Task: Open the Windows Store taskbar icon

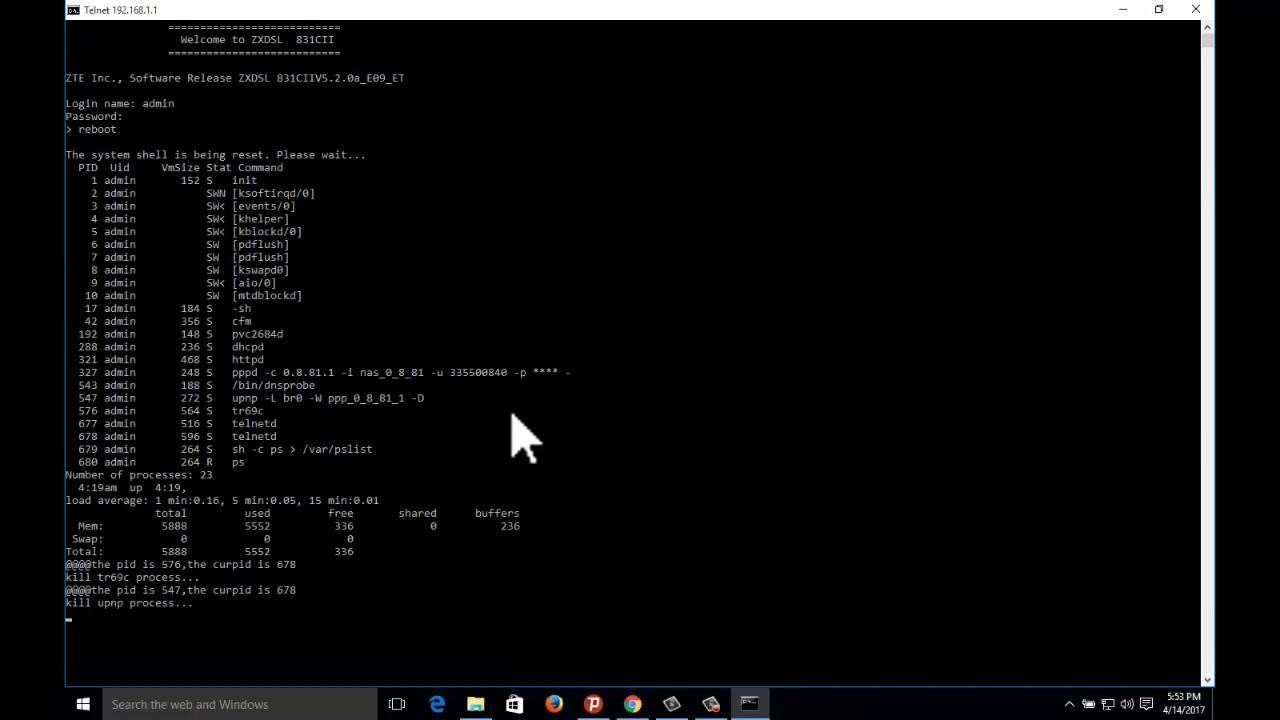Action: (x=515, y=704)
